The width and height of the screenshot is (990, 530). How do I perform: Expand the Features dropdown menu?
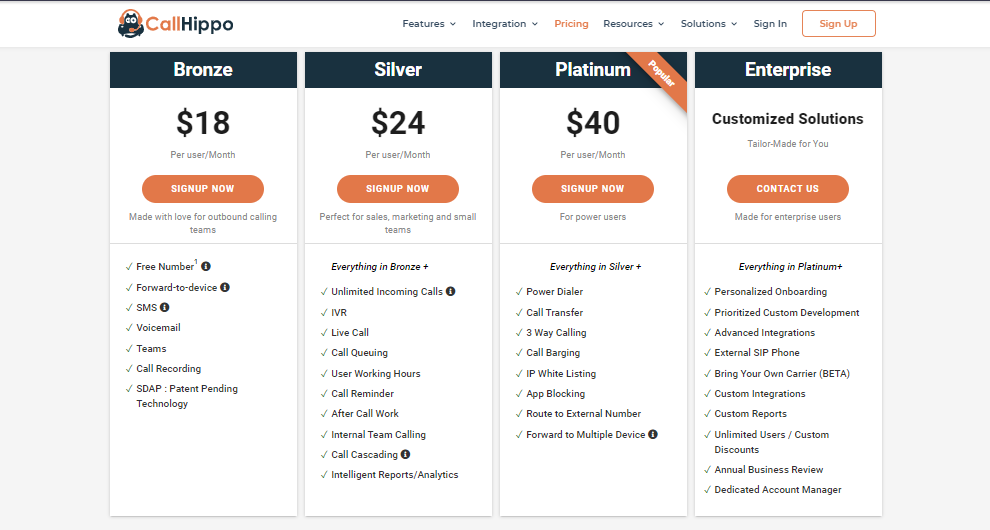tap(429, 23)
